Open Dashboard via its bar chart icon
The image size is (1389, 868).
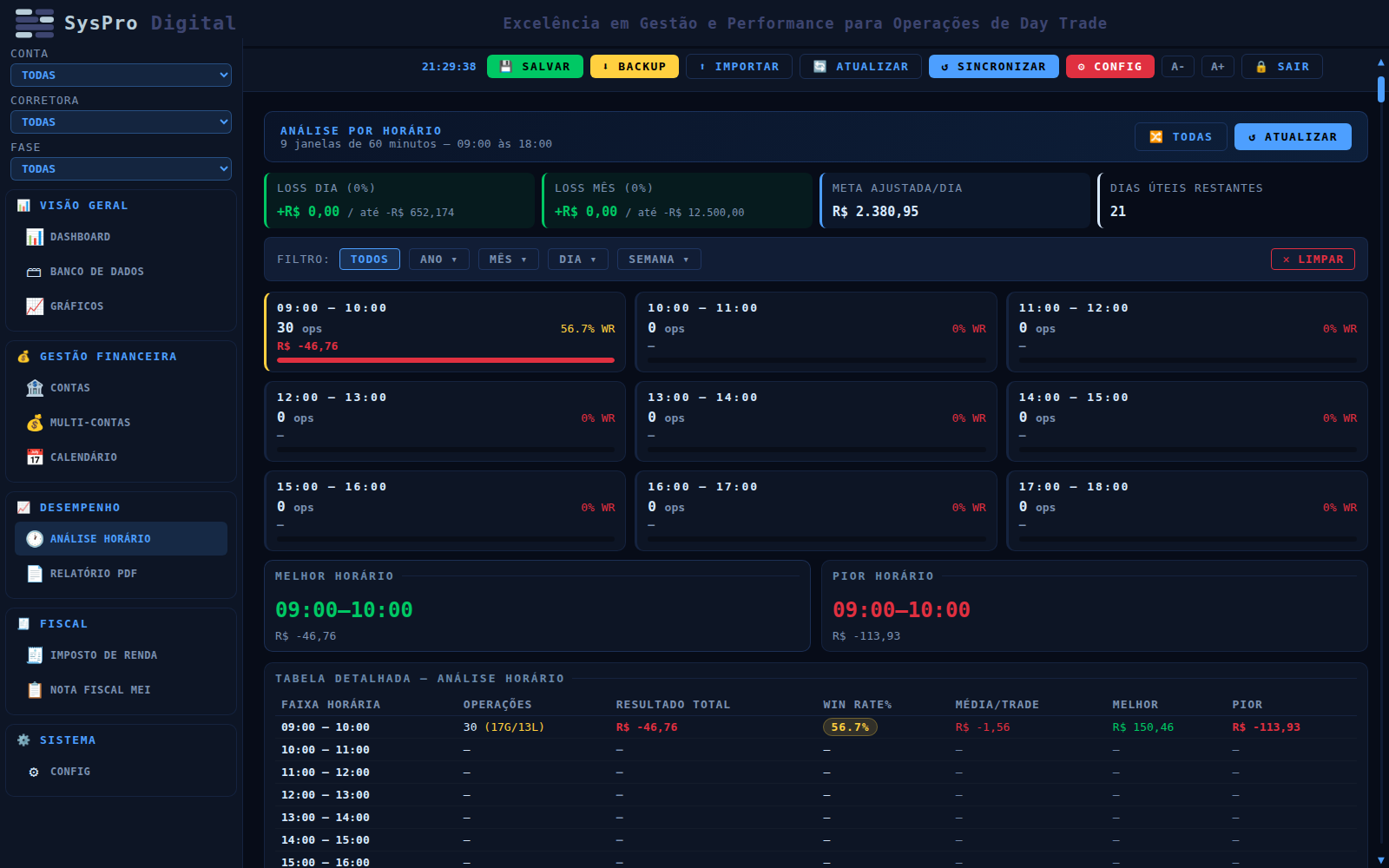(35, 237)
